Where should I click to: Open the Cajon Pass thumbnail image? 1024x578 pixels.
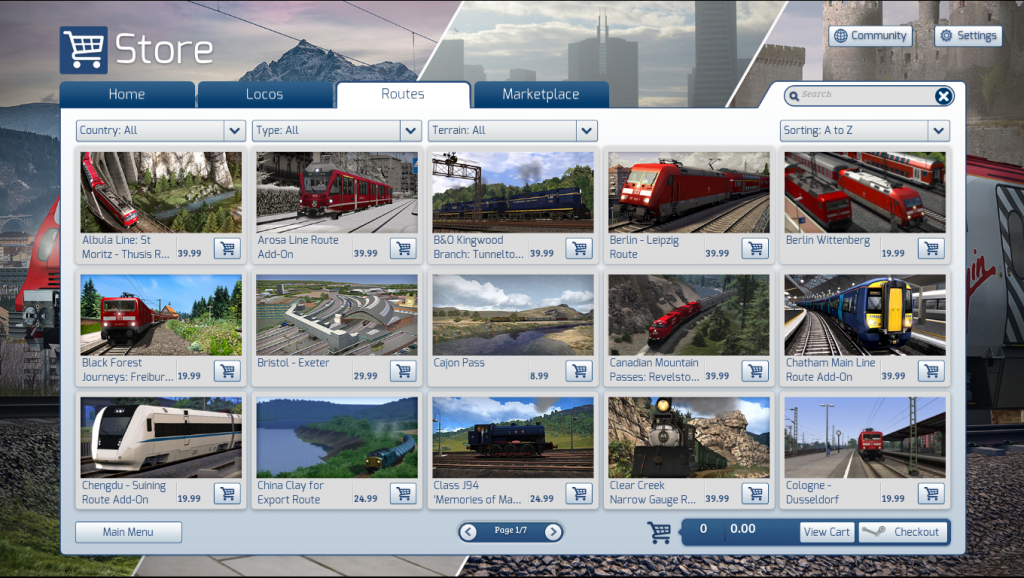coord(512,314)
